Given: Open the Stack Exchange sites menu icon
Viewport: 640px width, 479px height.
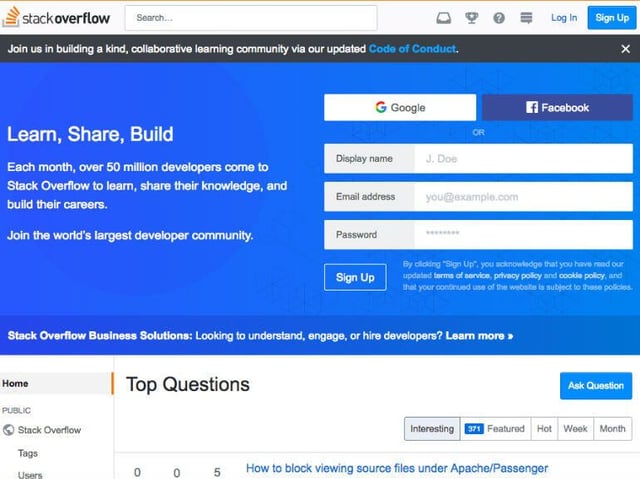Looking at the screenshot, I should (x=526, y=18).
